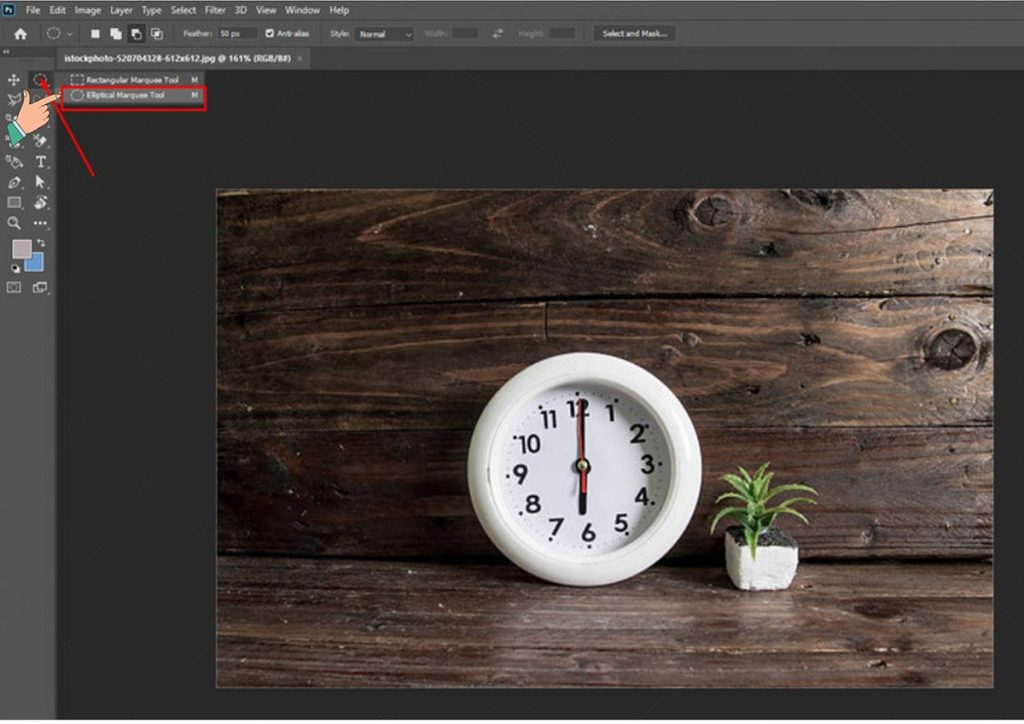
Task: Click the foreground color swatch
Action: point(20,247)
